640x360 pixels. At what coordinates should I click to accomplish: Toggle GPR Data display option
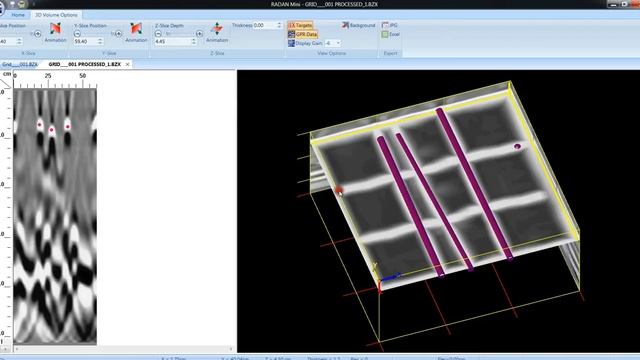click(302, 34)
